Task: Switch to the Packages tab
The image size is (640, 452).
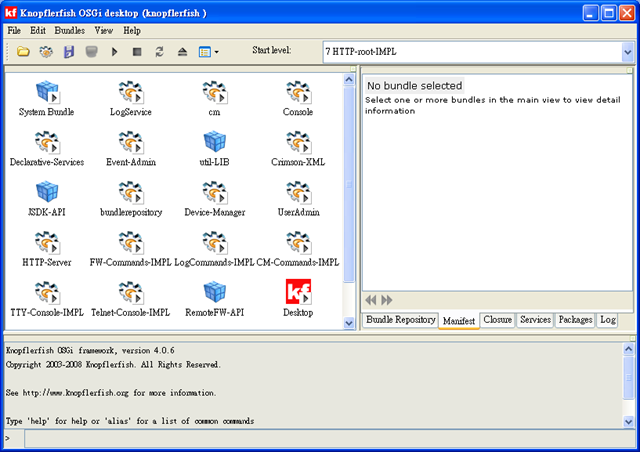Action: click(575, 320)
